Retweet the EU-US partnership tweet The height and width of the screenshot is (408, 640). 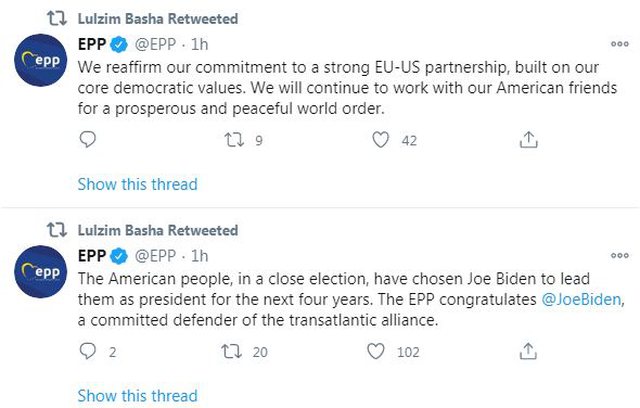coord(234,140)
